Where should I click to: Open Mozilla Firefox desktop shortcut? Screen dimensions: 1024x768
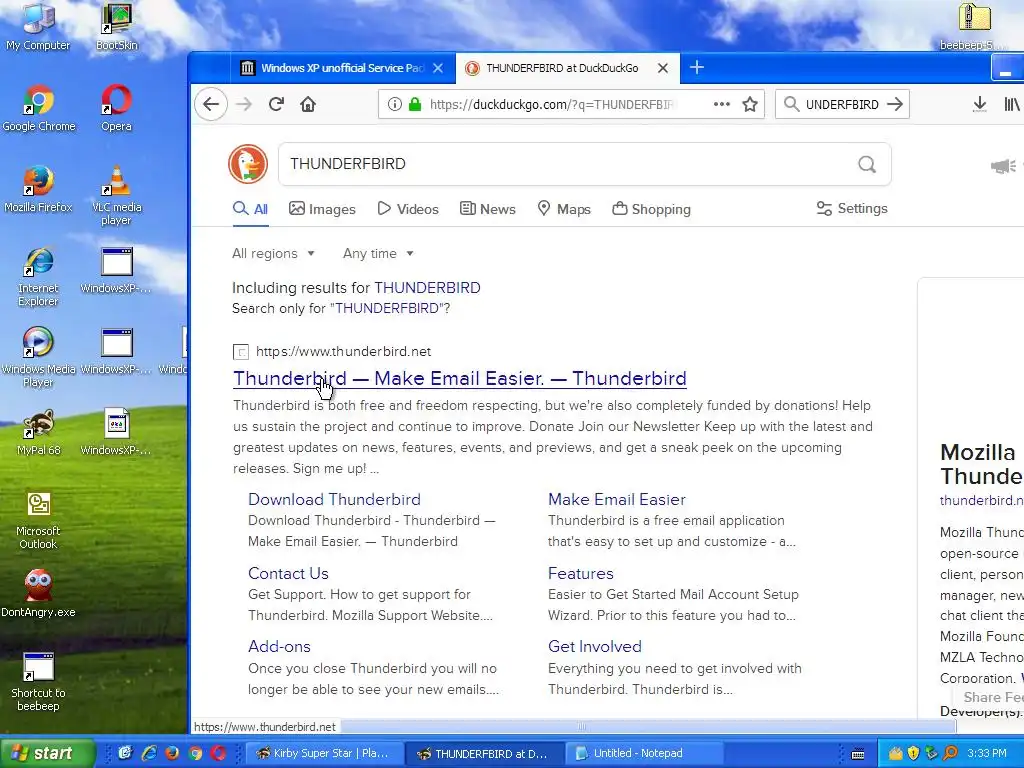coord(38,189)
